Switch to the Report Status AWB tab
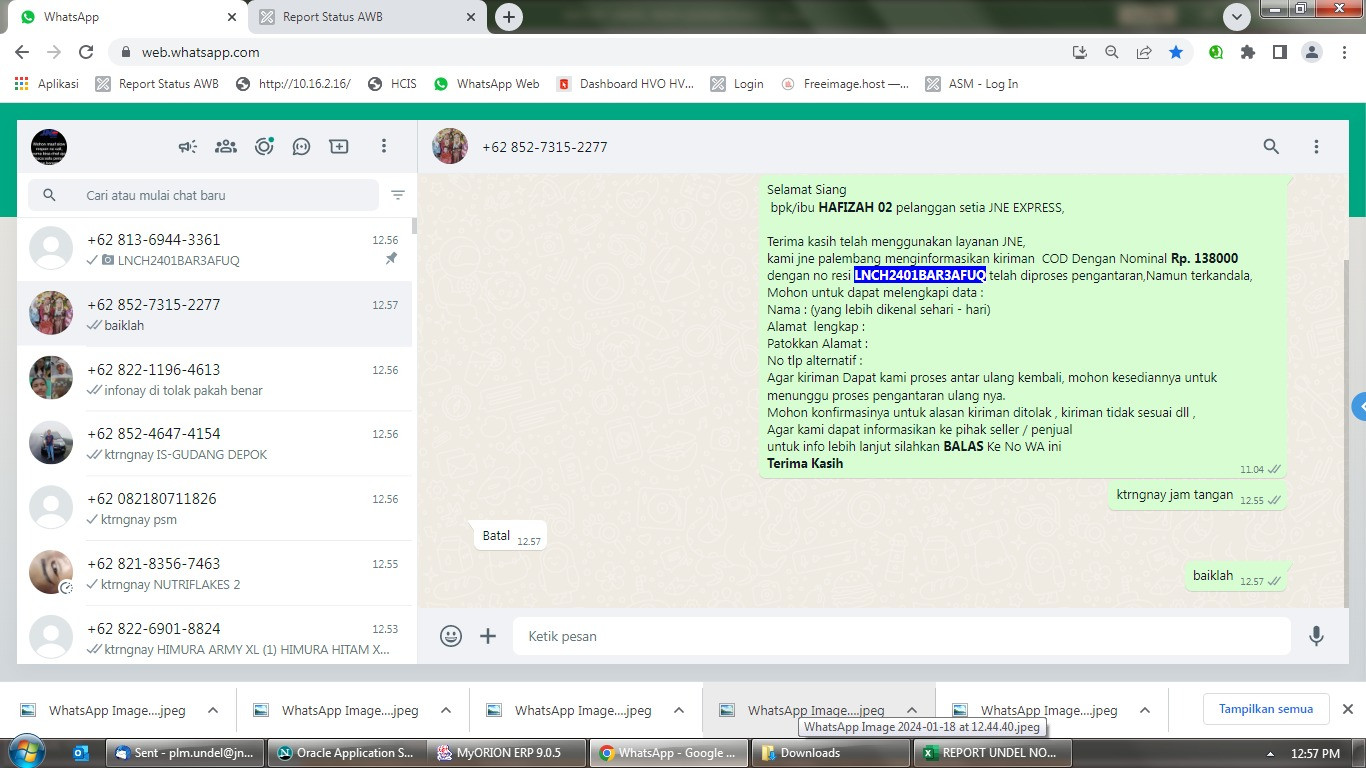This screenshot has width=1366, height=768. tap(367, 17)
